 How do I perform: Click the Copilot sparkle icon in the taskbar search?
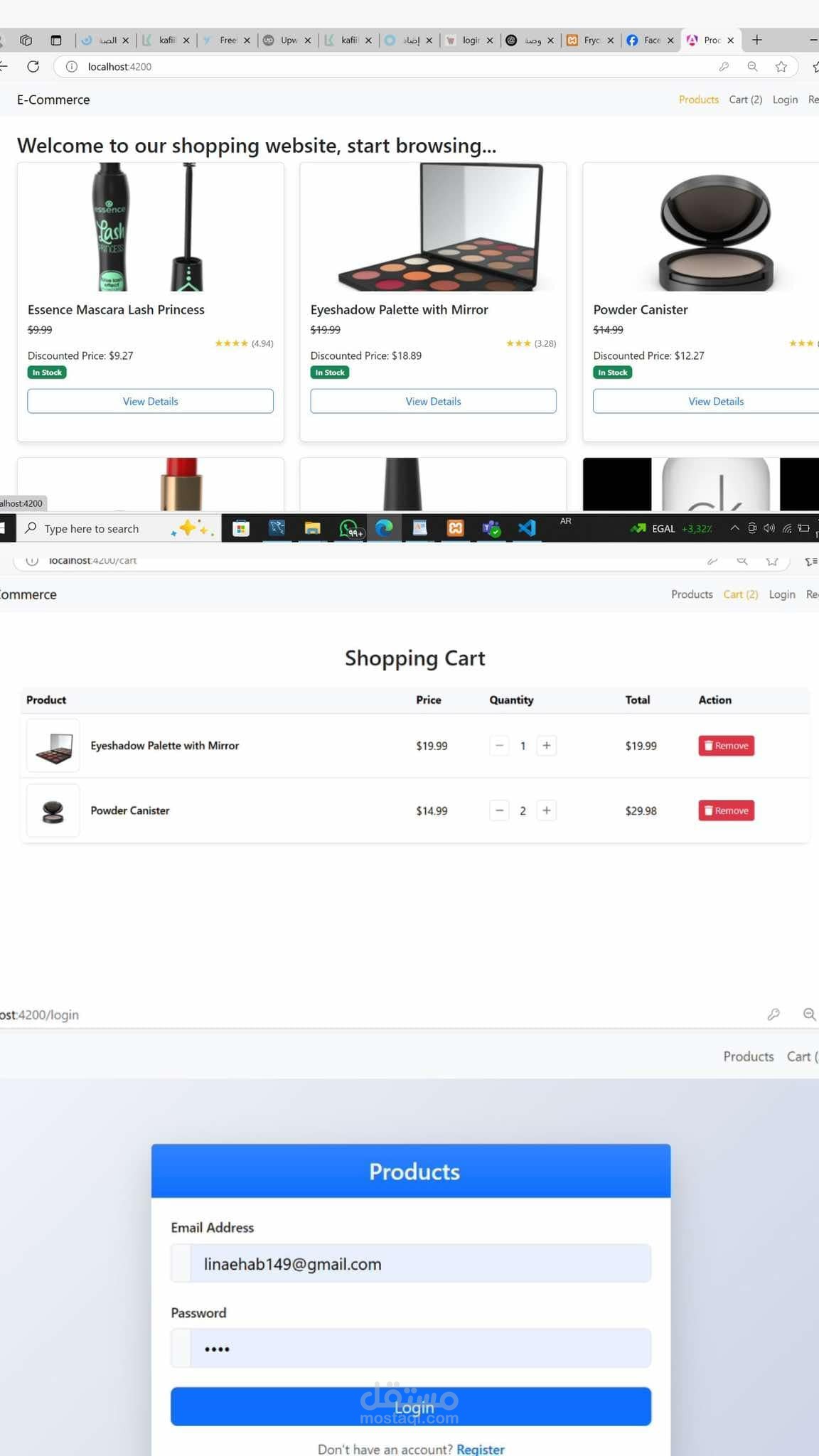click(191, 528)
